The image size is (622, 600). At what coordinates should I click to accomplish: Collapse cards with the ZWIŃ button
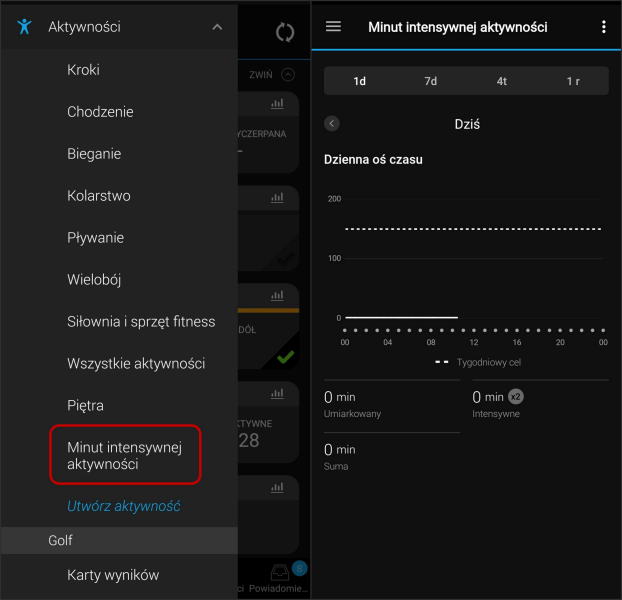(x=271, y=75)
